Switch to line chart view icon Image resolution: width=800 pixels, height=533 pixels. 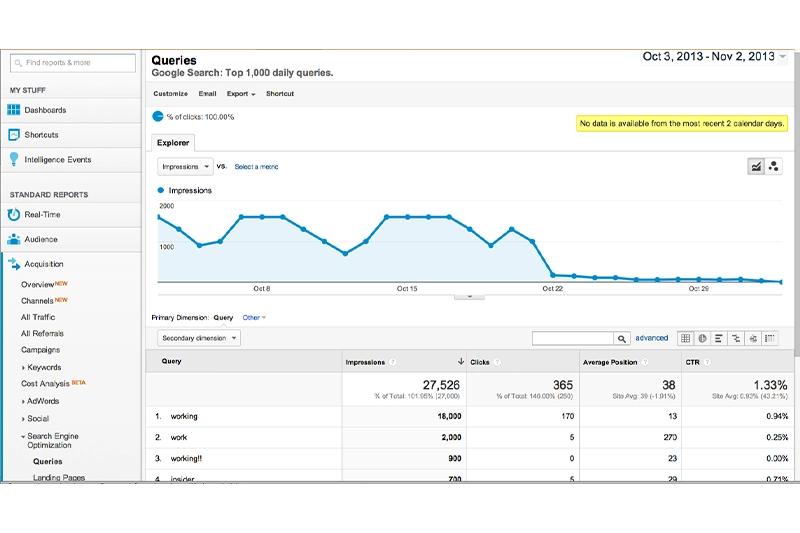click(756, 166)
